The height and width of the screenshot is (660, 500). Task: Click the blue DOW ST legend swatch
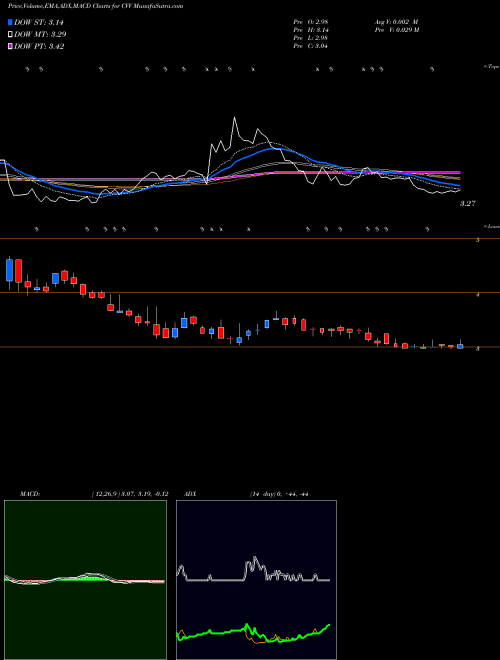coord(10,22)
